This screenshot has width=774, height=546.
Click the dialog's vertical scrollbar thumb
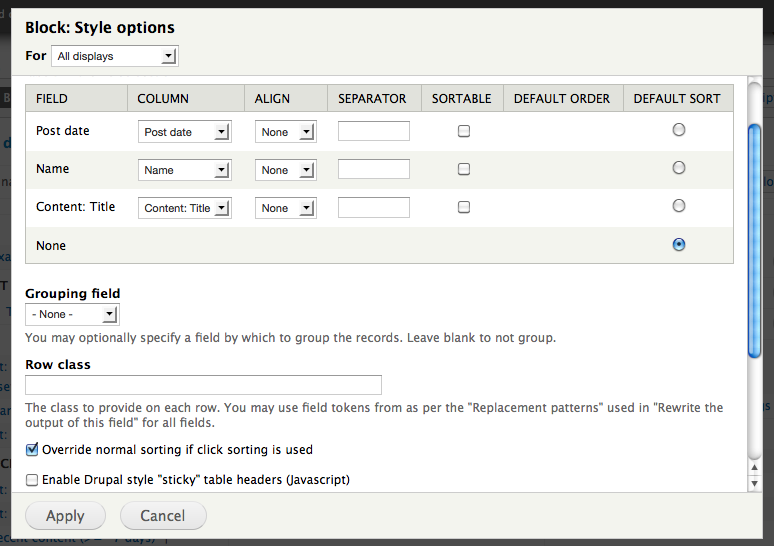pyautogui.click(x=755, y=240)
